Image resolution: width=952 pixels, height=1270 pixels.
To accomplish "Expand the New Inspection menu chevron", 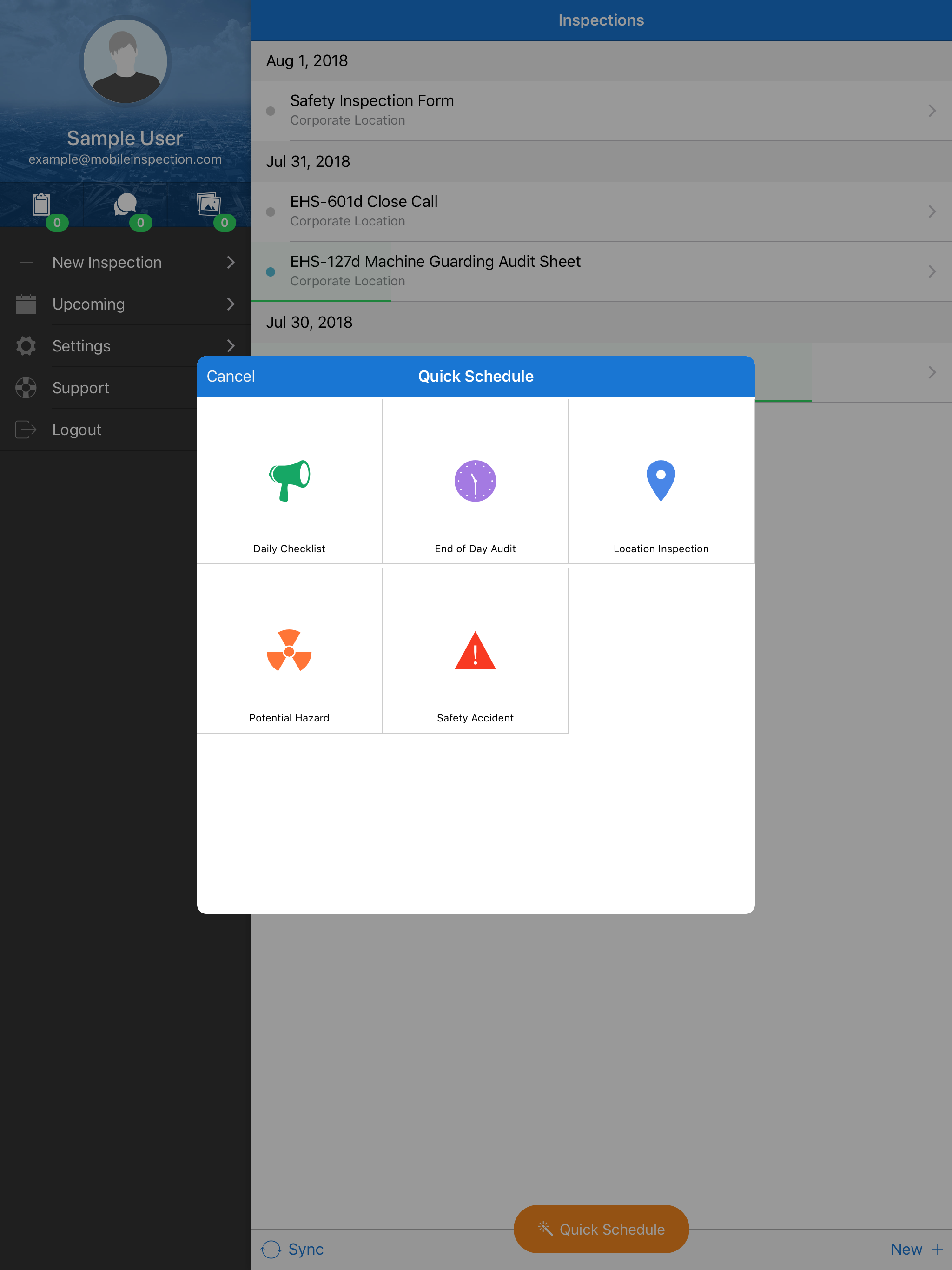I will tap(231, 262).
